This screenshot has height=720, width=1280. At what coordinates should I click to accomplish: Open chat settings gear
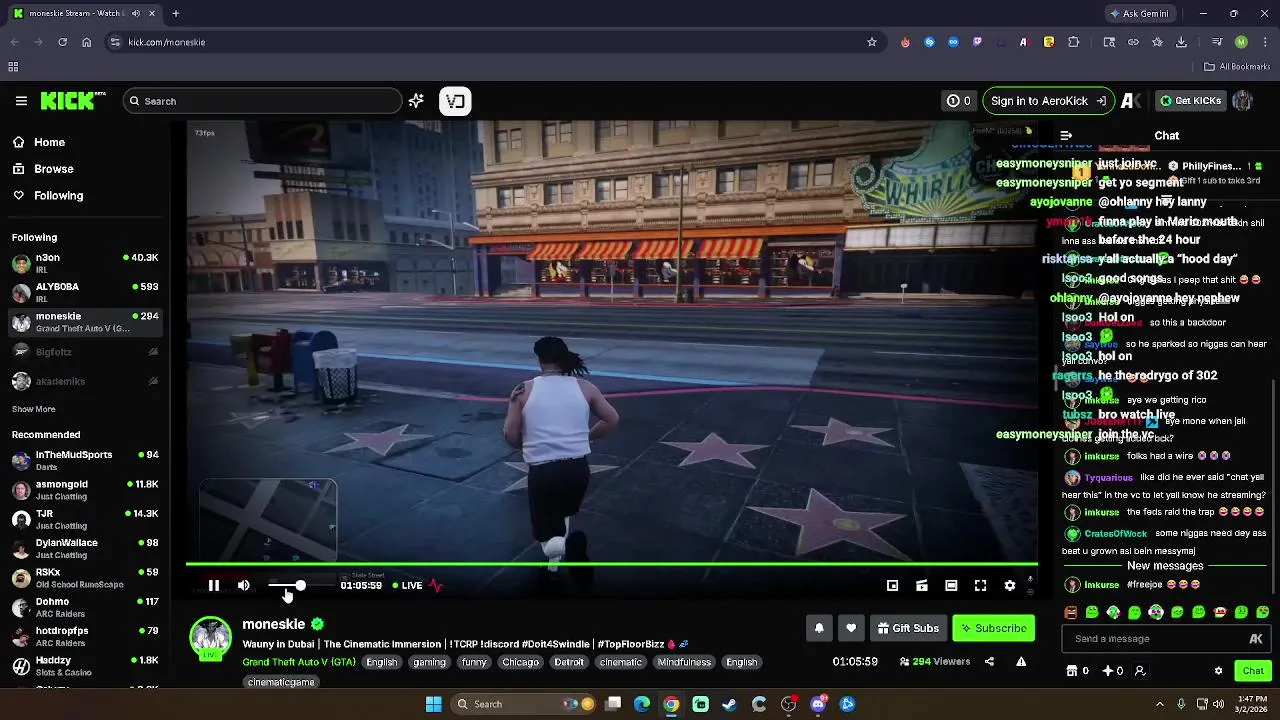(1218, 671)
